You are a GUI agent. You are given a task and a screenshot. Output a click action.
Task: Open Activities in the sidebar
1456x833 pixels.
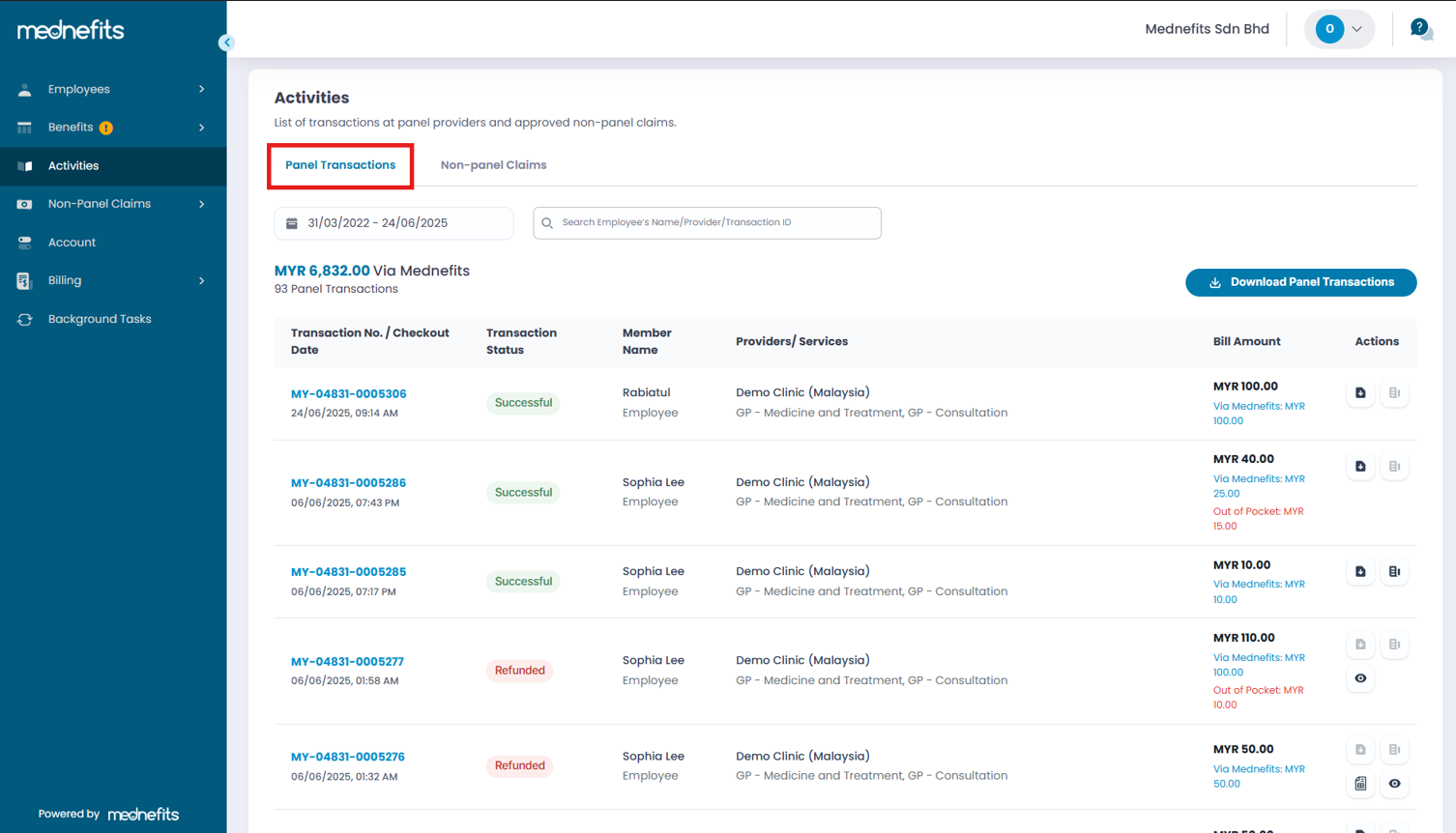click(113, 166)
